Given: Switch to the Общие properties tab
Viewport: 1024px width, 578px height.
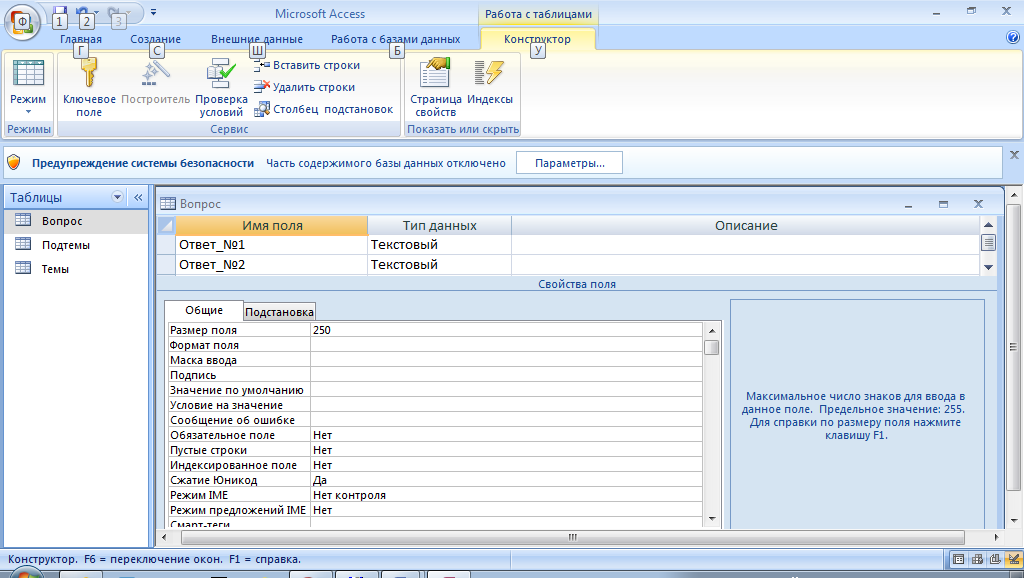Looking at the screenshot, I should pyautogui.click(x=204, y=310).
